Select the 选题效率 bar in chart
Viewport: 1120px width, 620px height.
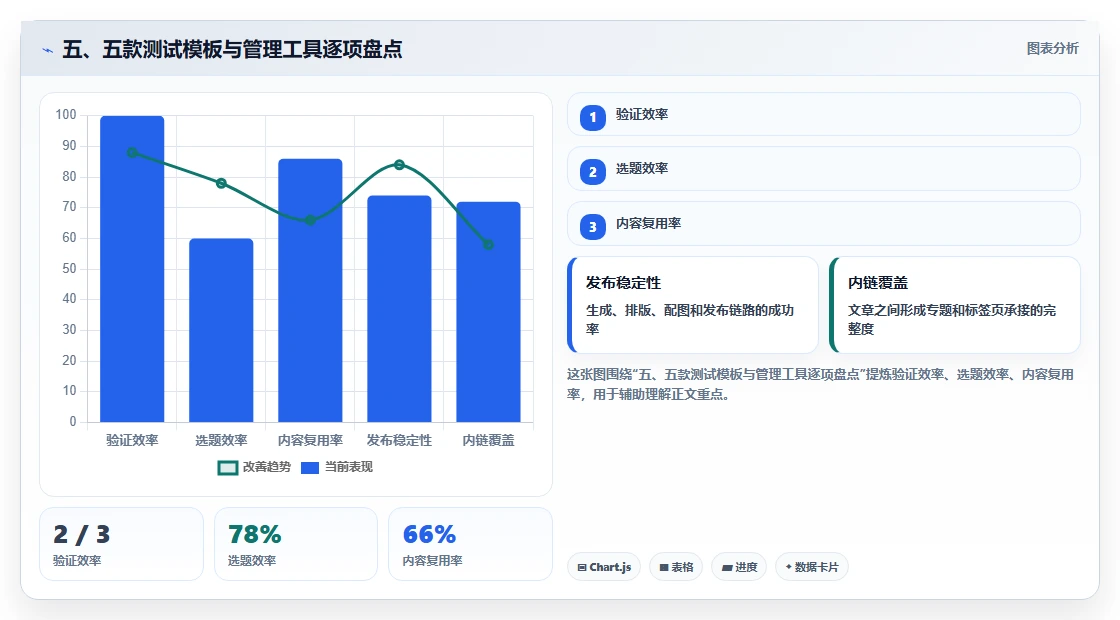[221, 330]
